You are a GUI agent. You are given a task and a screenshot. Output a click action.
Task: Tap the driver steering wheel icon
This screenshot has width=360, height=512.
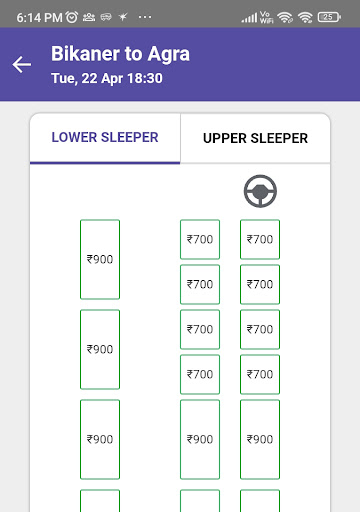[x=260, y=191]
